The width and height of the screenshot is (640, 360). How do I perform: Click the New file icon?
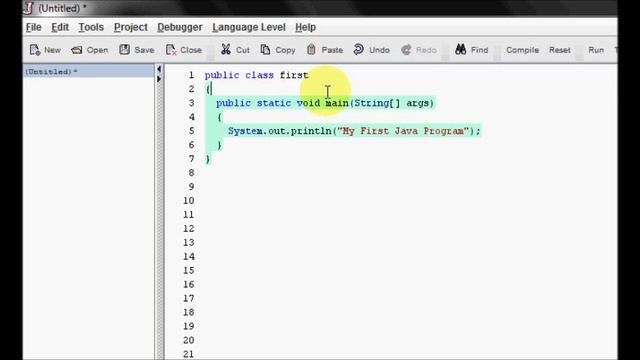35,50
